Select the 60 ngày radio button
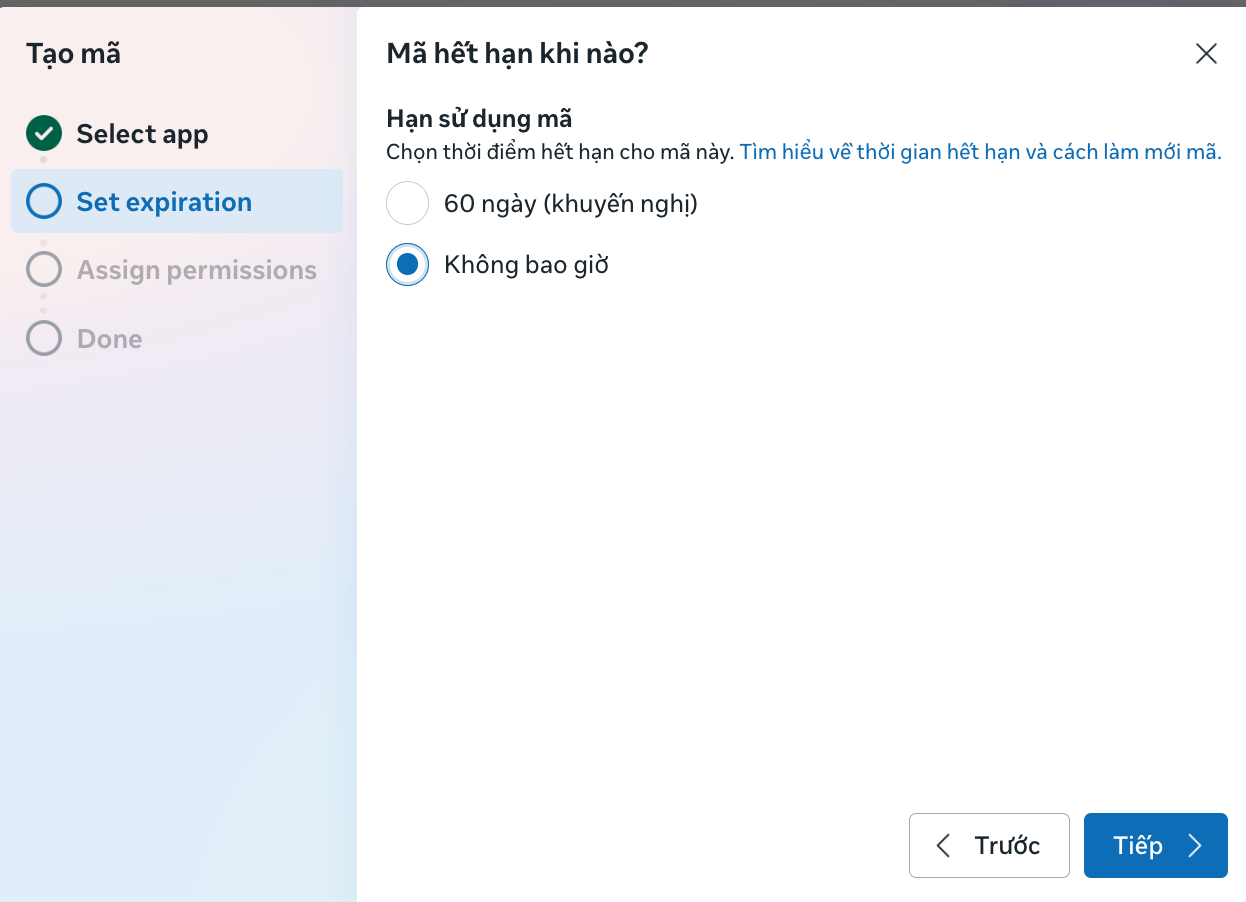 pos(407,204)
